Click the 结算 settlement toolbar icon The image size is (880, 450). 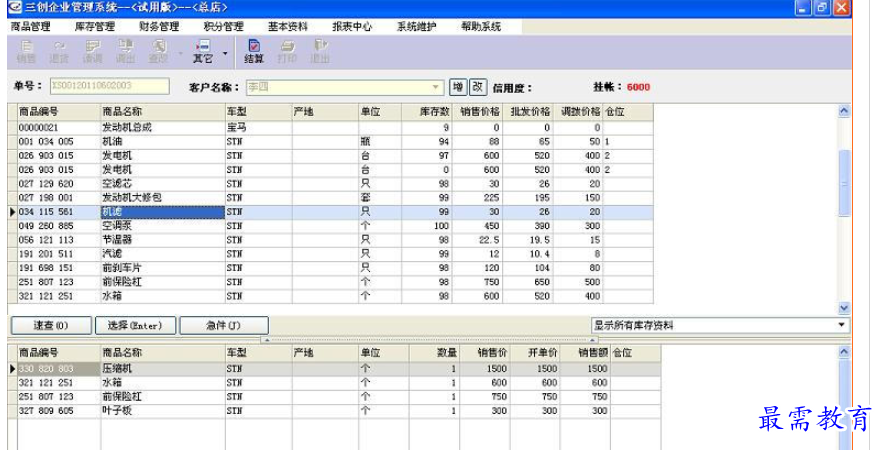click(254, 52)
